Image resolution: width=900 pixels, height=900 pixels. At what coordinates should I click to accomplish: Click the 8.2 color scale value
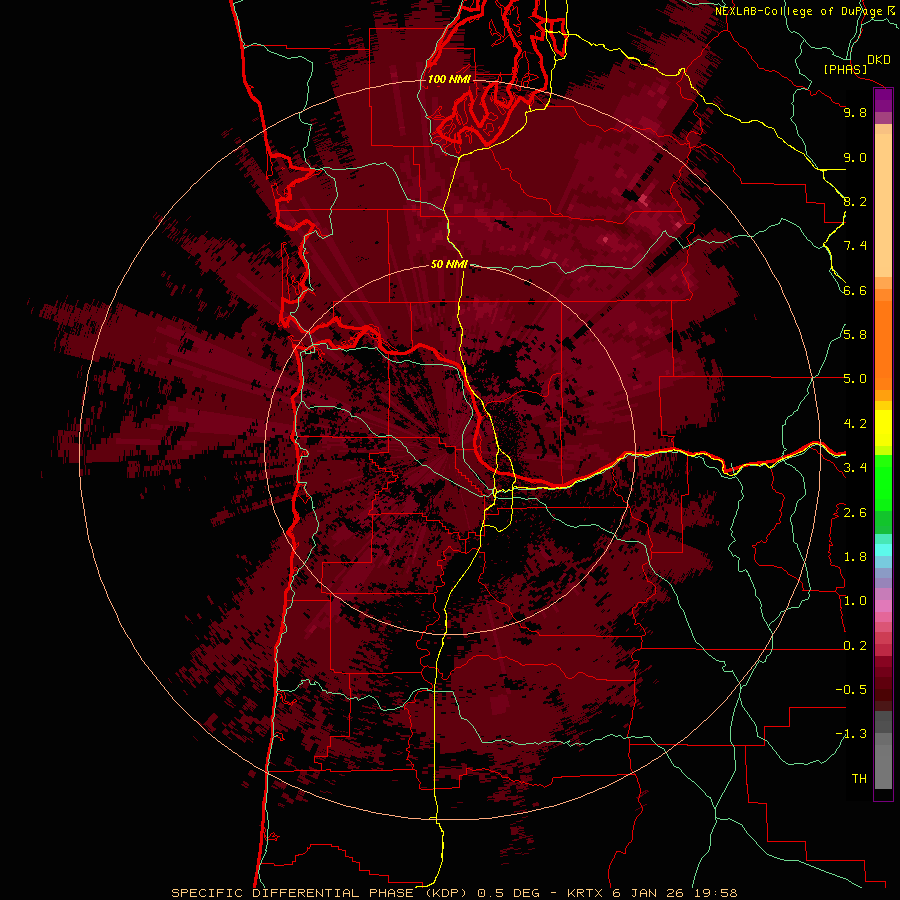click(x=855, y=201)
